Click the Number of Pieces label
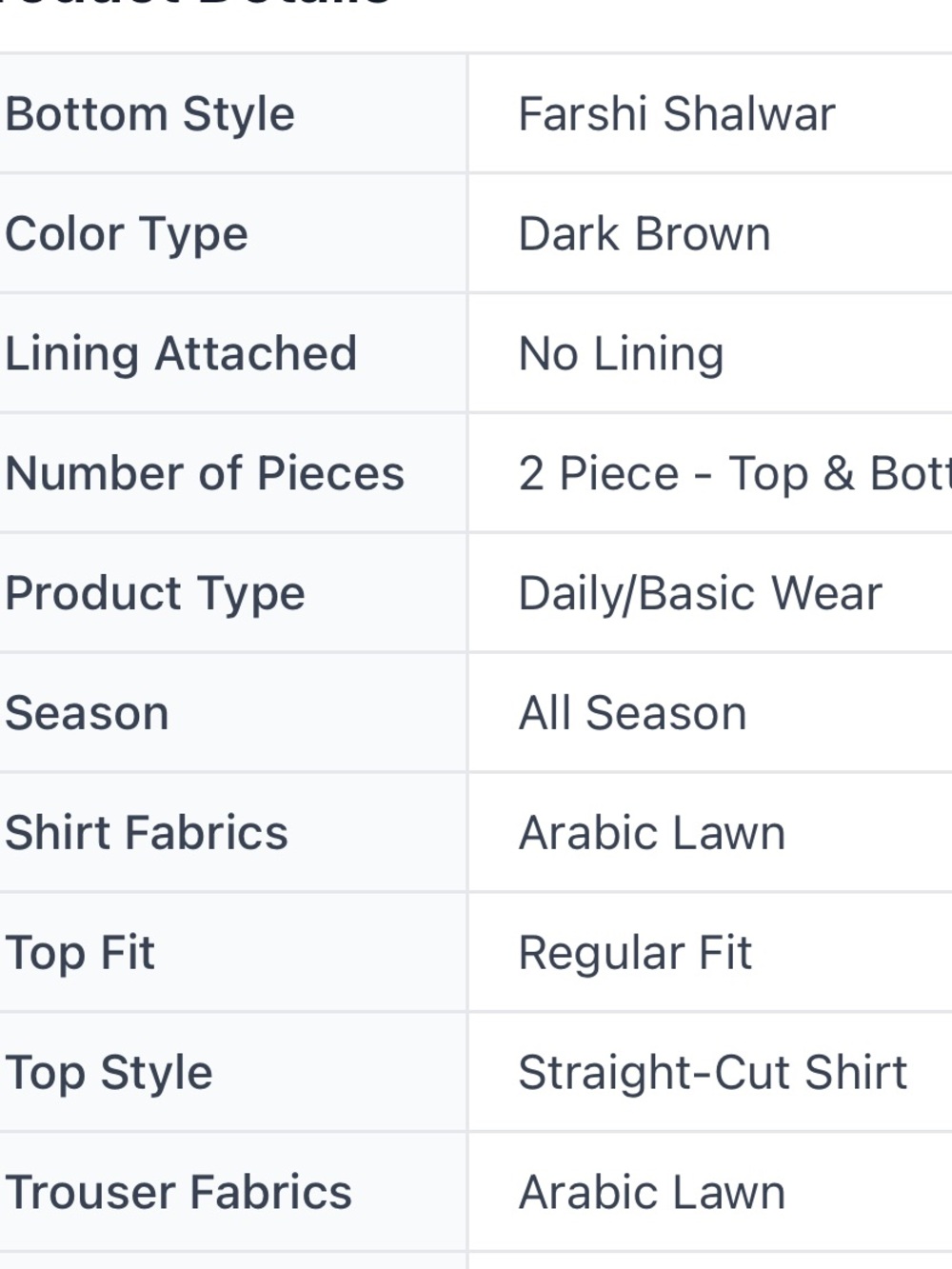 (205, 473)
